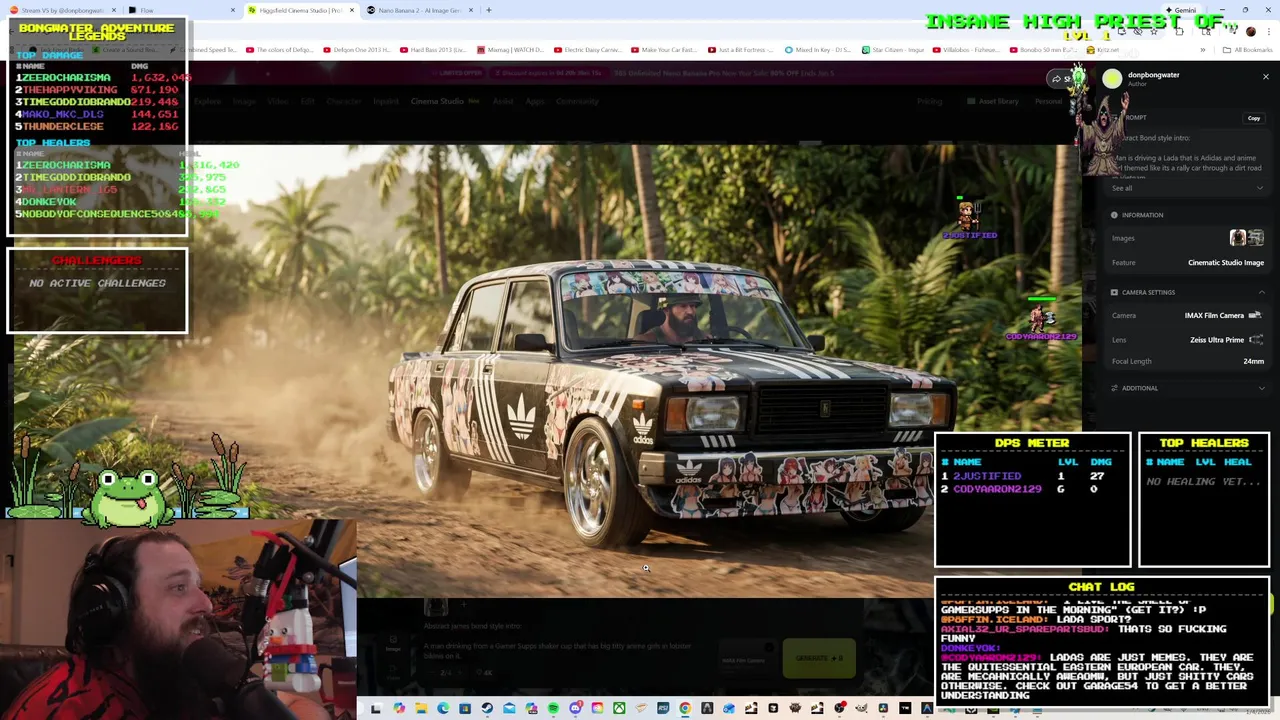Open the Gemini button in browser
This screenshot has height=720, width=1280.
[x=1180, y=10]
